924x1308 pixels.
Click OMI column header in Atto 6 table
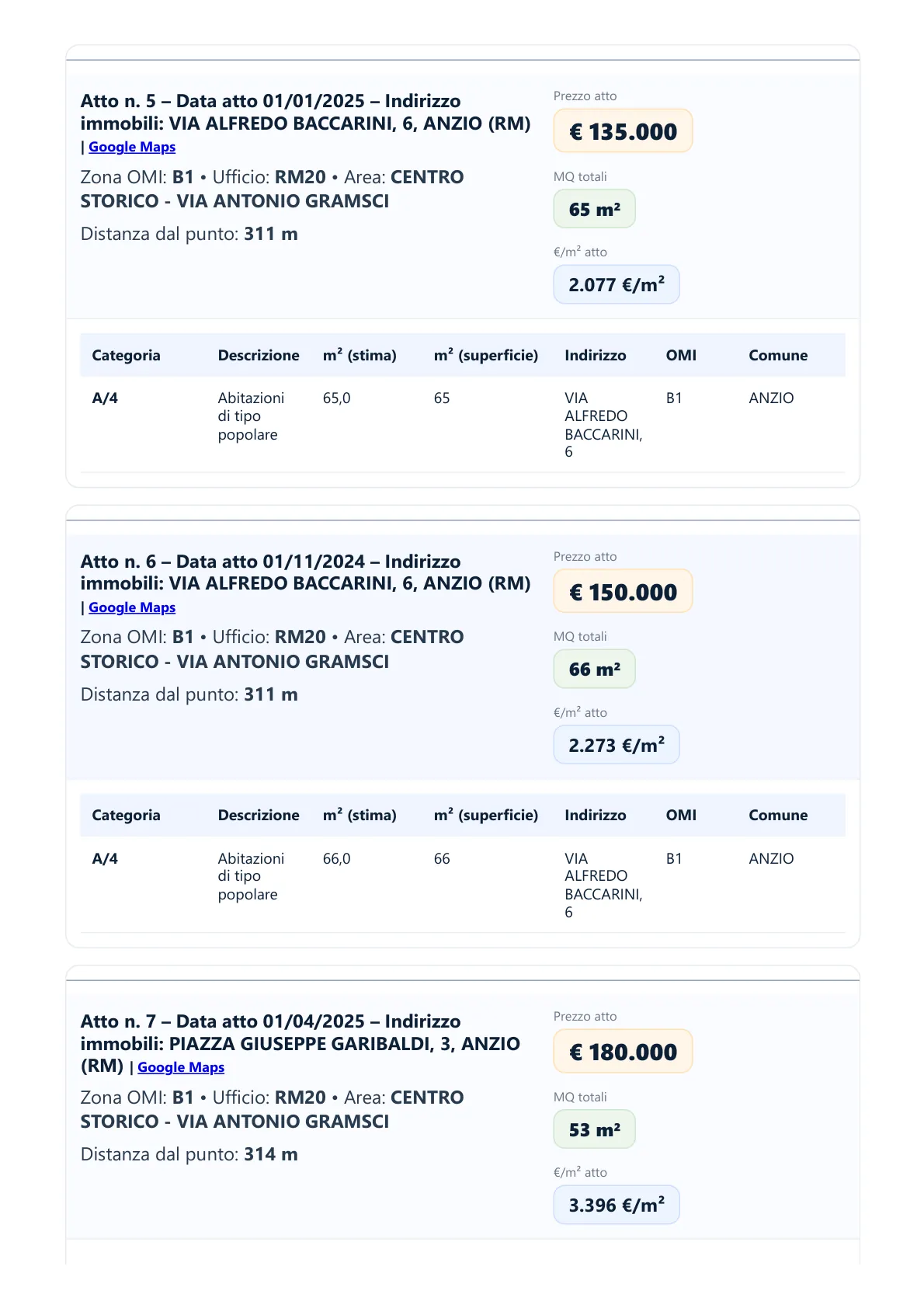681,815
